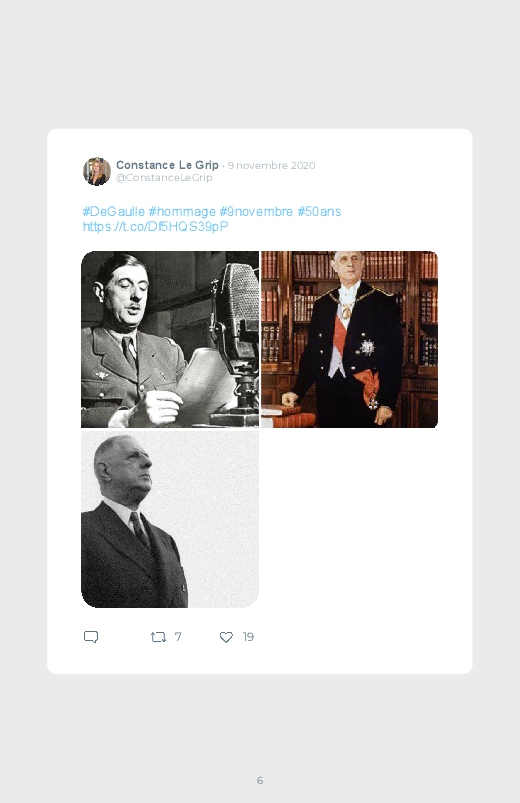Viewport: 520px width, 803px height.
Task: Open the grayscale profile portrait photo
Action: (x=170, y=519)
